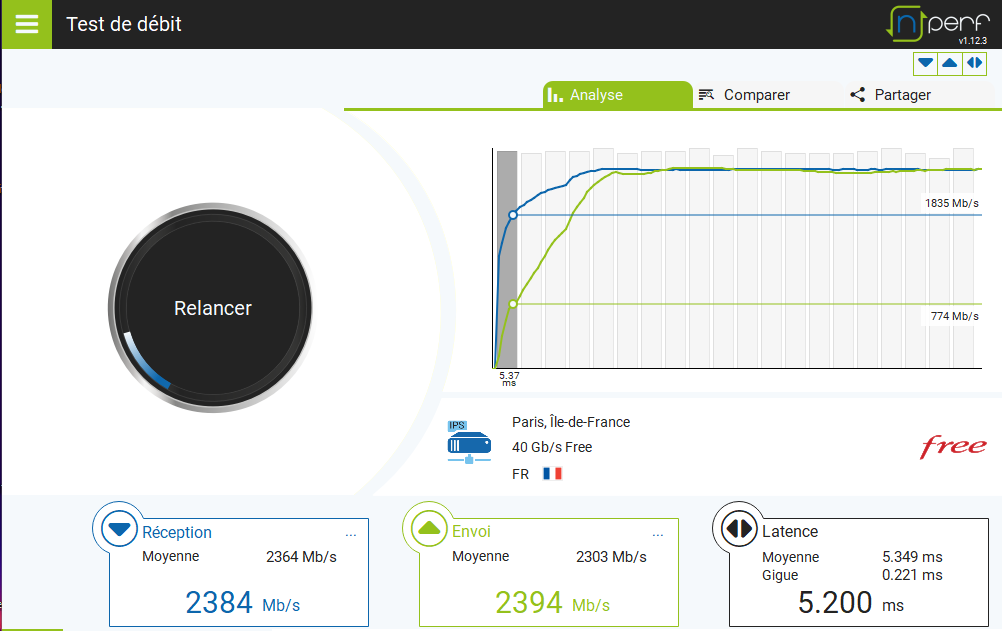This screenshot has width=1004, height=631.
Task: Click the French flag icon
Action: (552, 474)
